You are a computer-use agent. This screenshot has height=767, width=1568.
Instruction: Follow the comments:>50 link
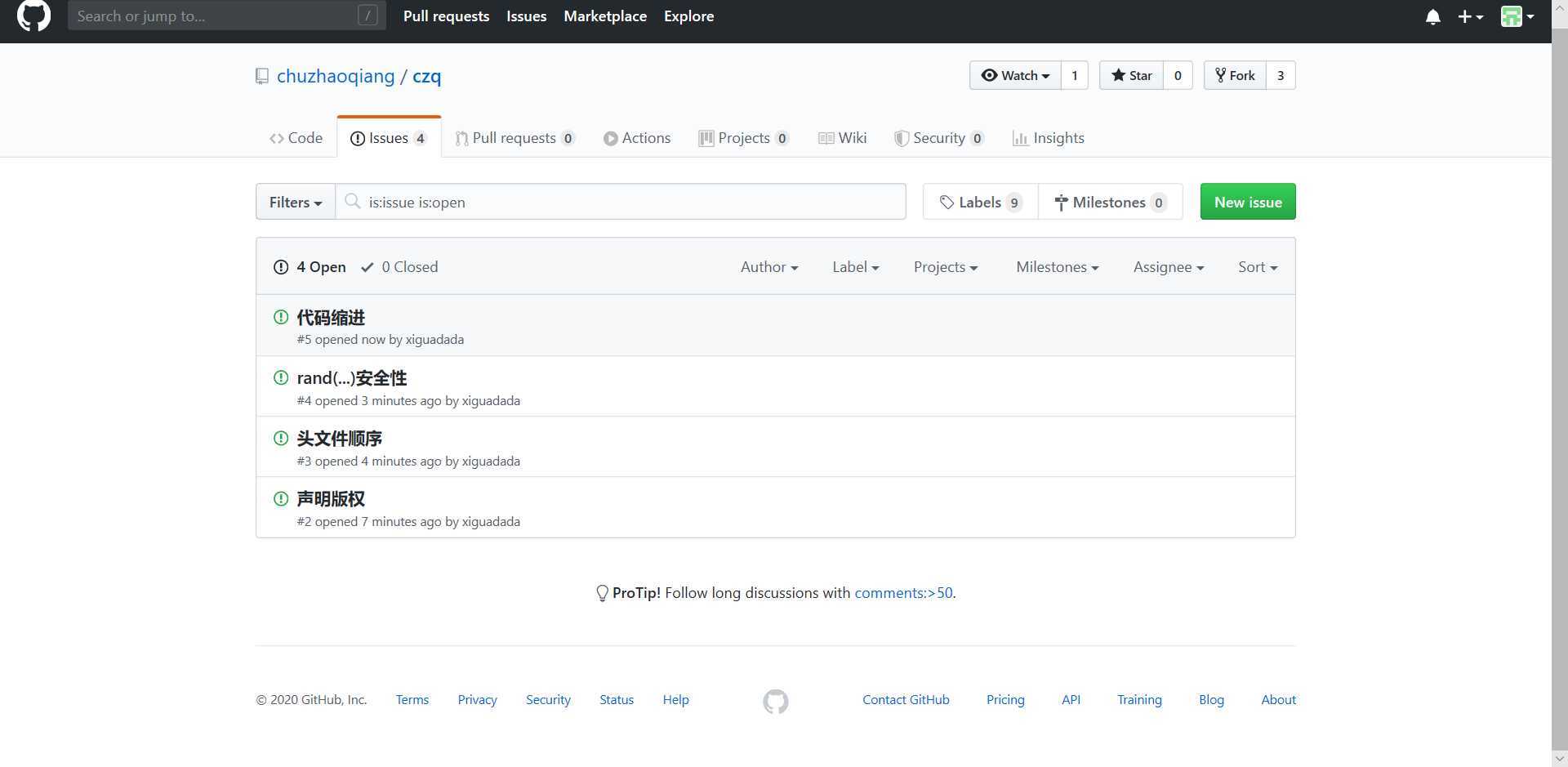pyautogui.click(x=903, y=593)
